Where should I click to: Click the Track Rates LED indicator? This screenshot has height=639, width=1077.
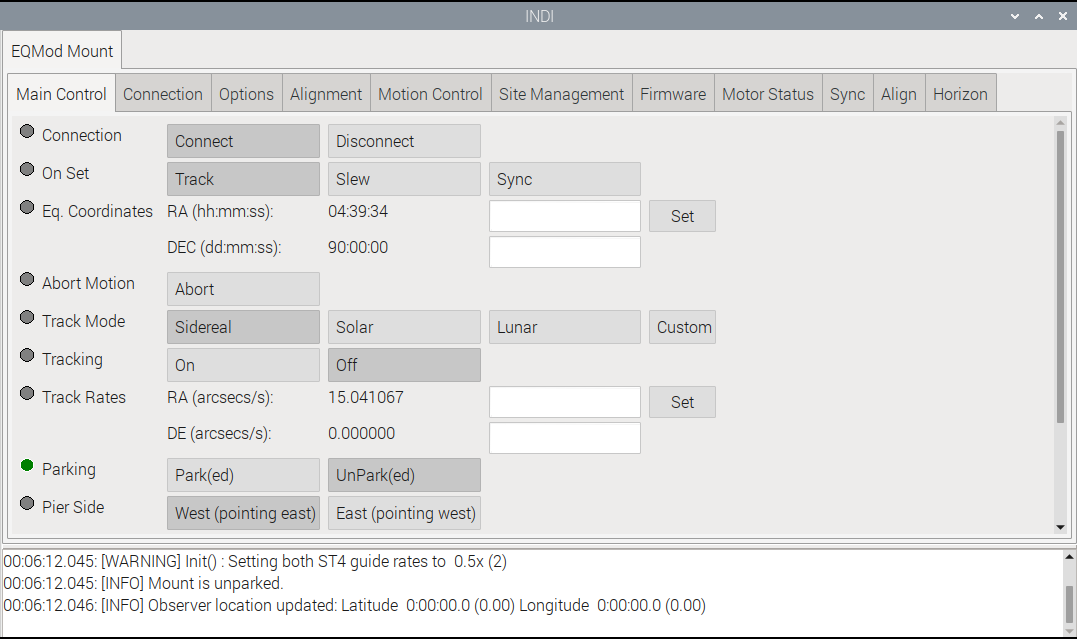coord(27,393)
